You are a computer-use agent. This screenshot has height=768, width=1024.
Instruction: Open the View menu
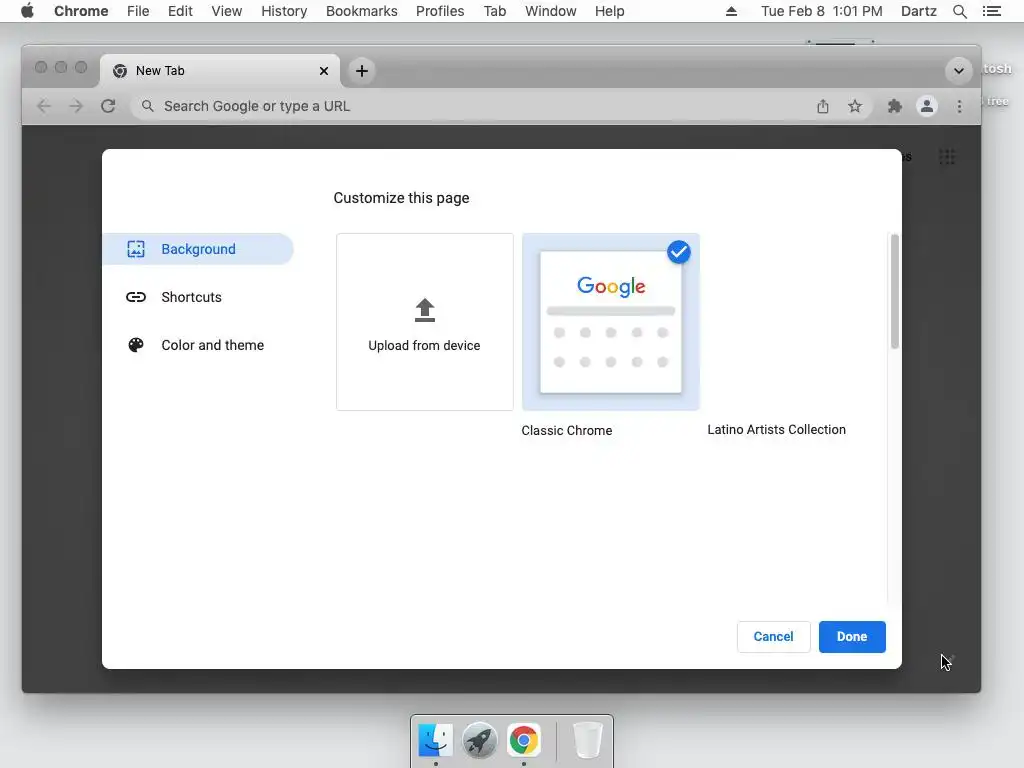coord(227,11)
